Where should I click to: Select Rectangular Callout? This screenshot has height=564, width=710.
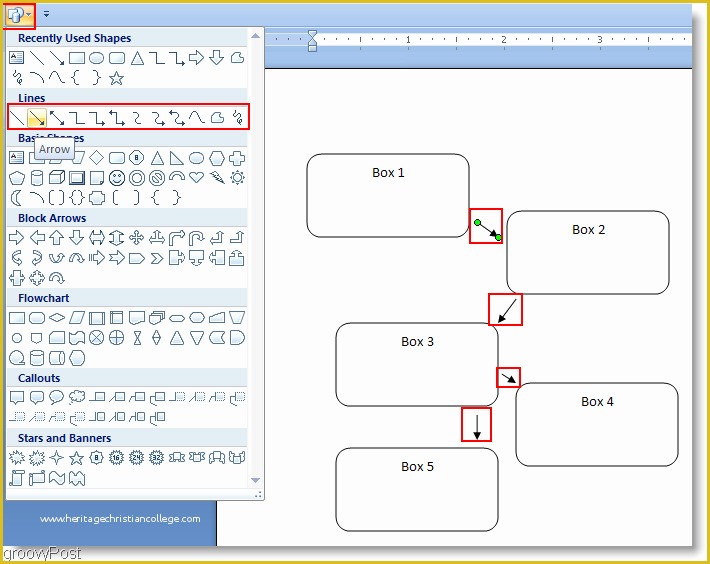[17, 397]
